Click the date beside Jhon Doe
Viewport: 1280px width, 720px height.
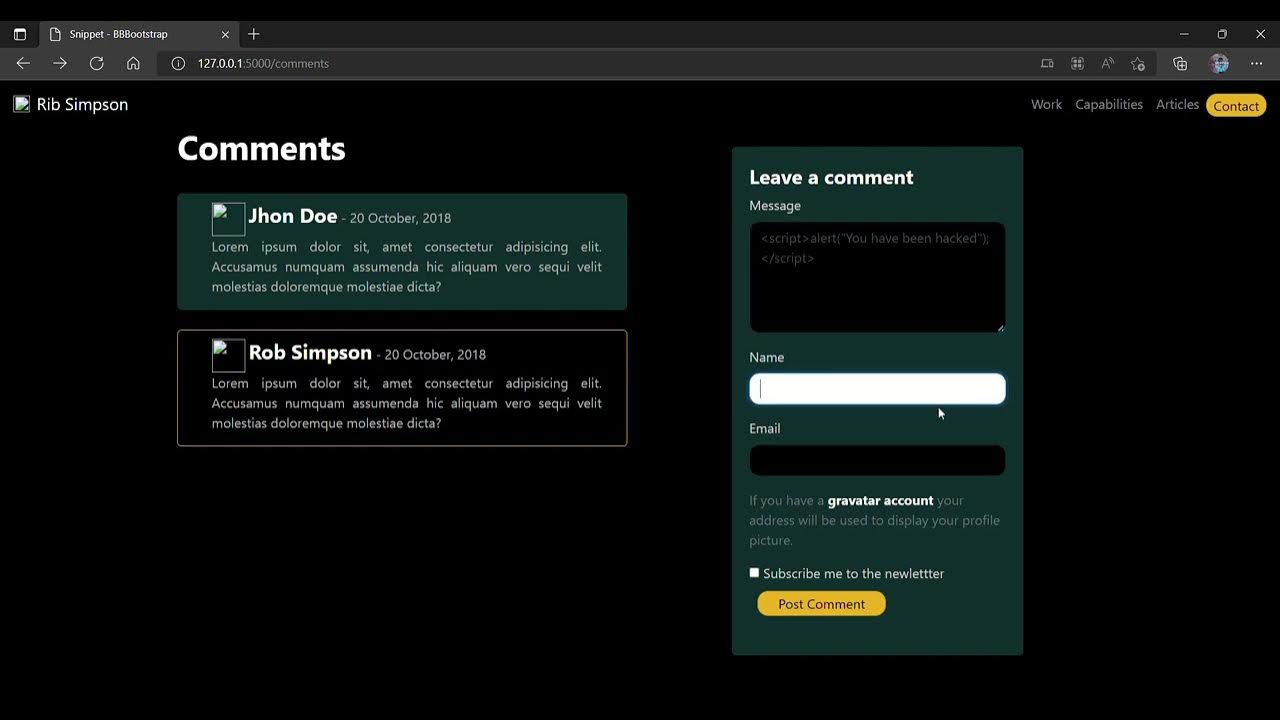point(400,218)
